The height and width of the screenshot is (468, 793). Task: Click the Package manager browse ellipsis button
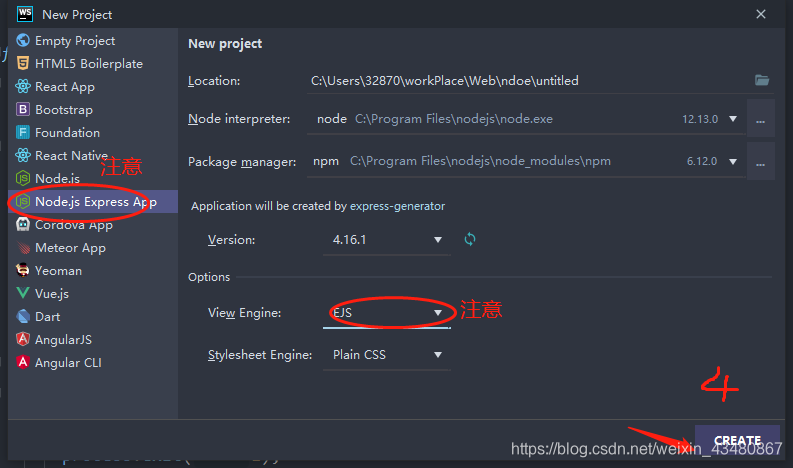pos(761,161)
